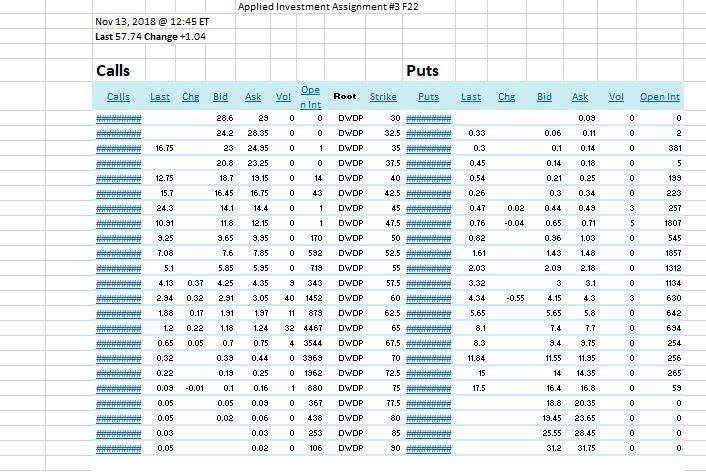Click the puts Ask header link

pos(580,97)
